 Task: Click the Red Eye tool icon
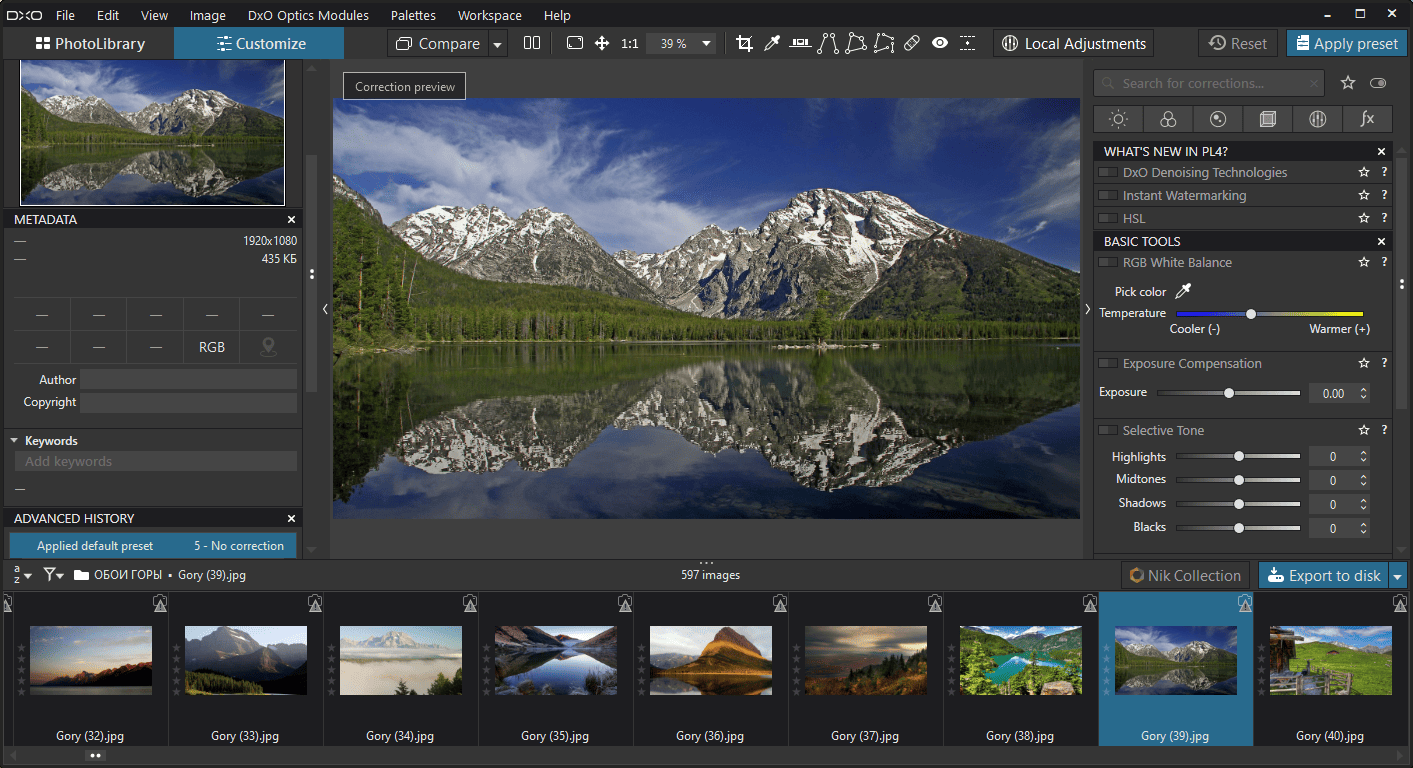tap(940, 44)
